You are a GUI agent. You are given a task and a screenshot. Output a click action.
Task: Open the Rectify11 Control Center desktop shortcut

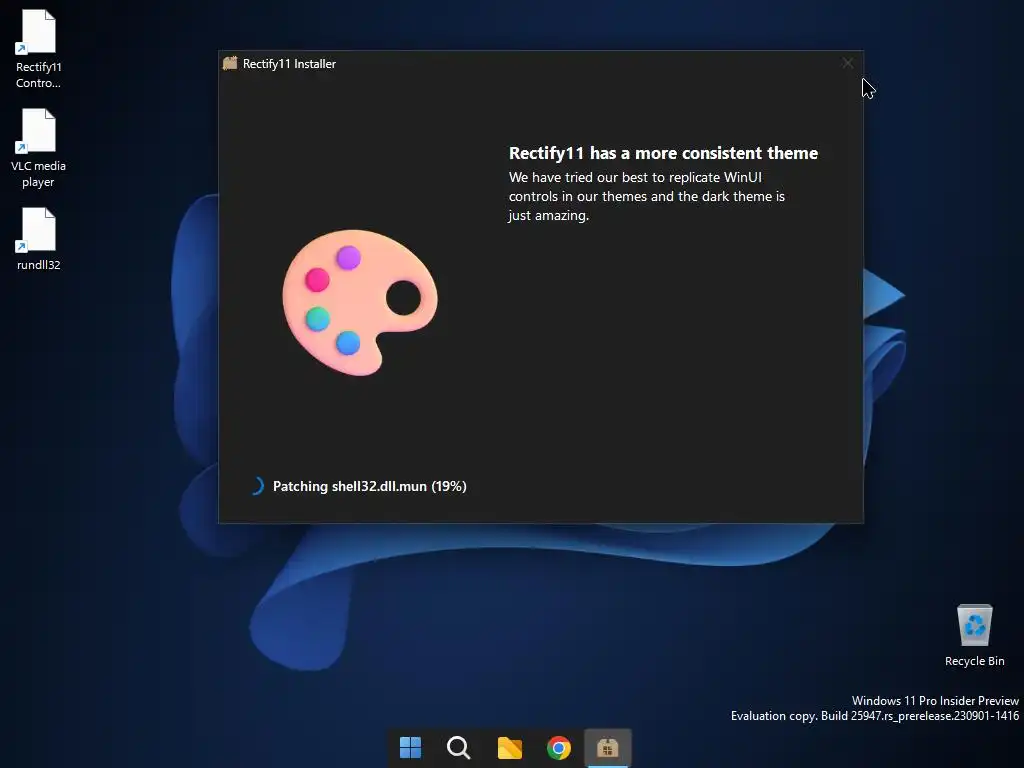(39, 50)
